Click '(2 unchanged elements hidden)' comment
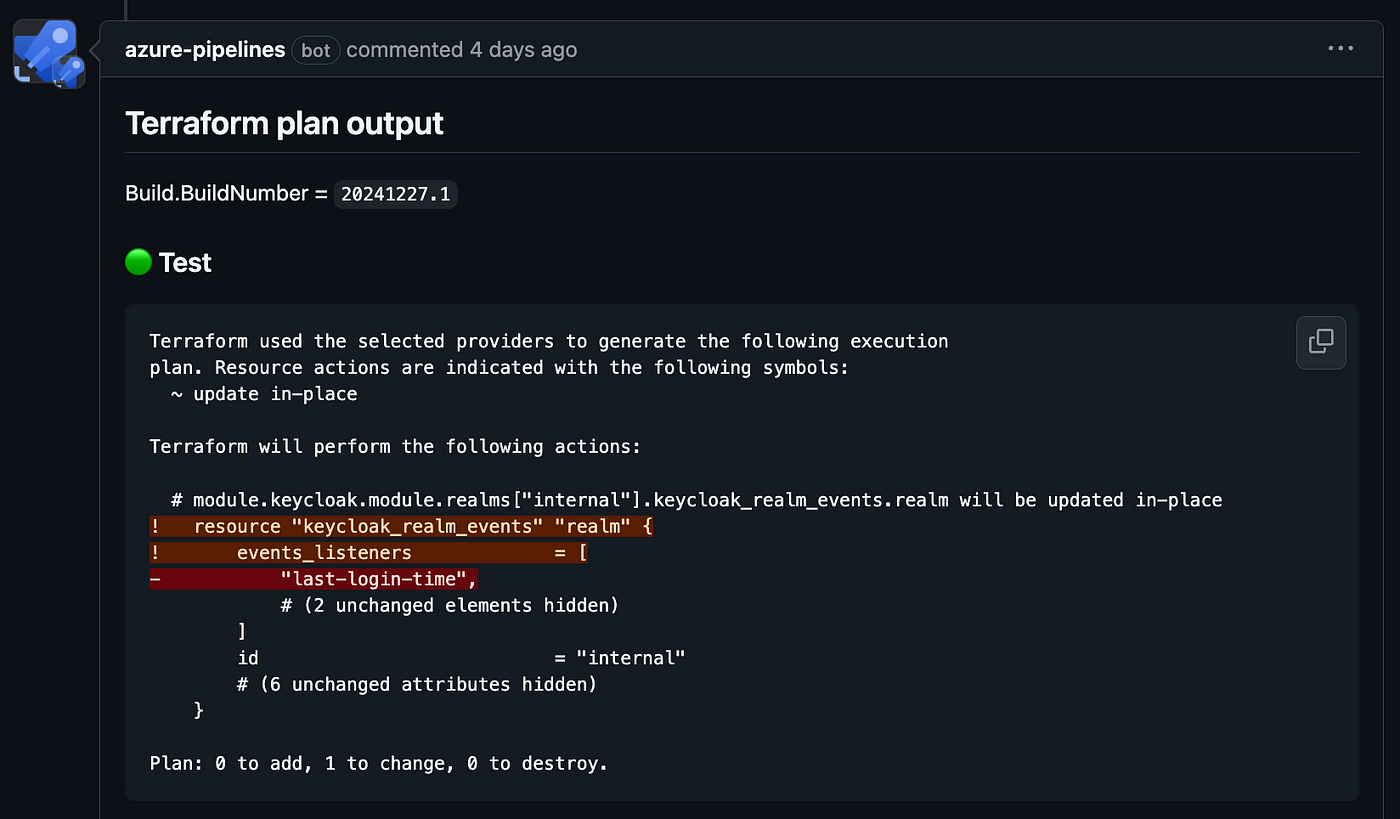The height and width of the screenshot is (819, 1400). click(450, 605)
